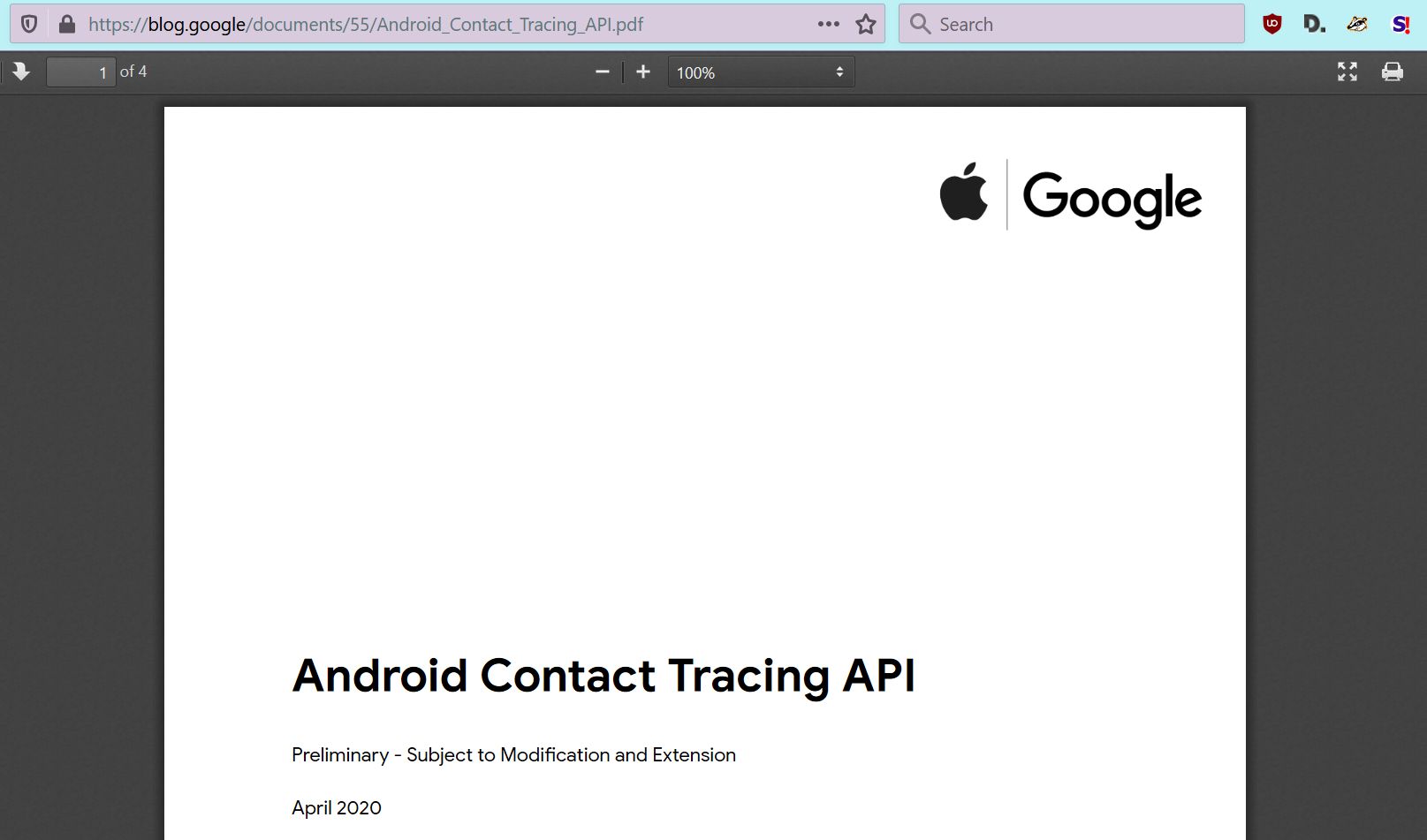Image resolution: width=1427 pixels, height=840 pixels.
Task: Click the page number input field
Action: [x=80, y=72]
